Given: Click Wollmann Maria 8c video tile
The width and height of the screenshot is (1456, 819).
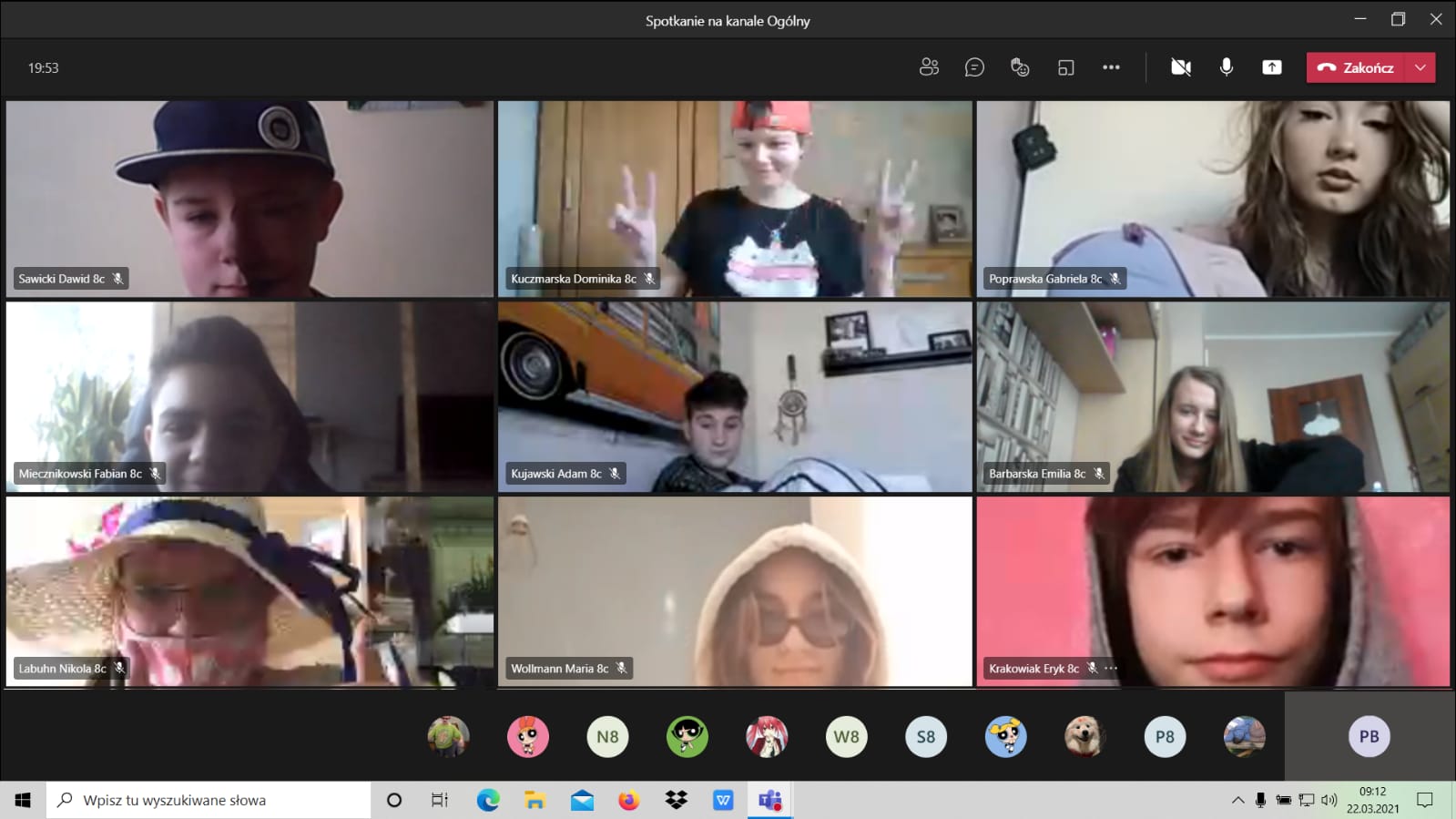Looking at the screenshot, I should pos(735,591).
